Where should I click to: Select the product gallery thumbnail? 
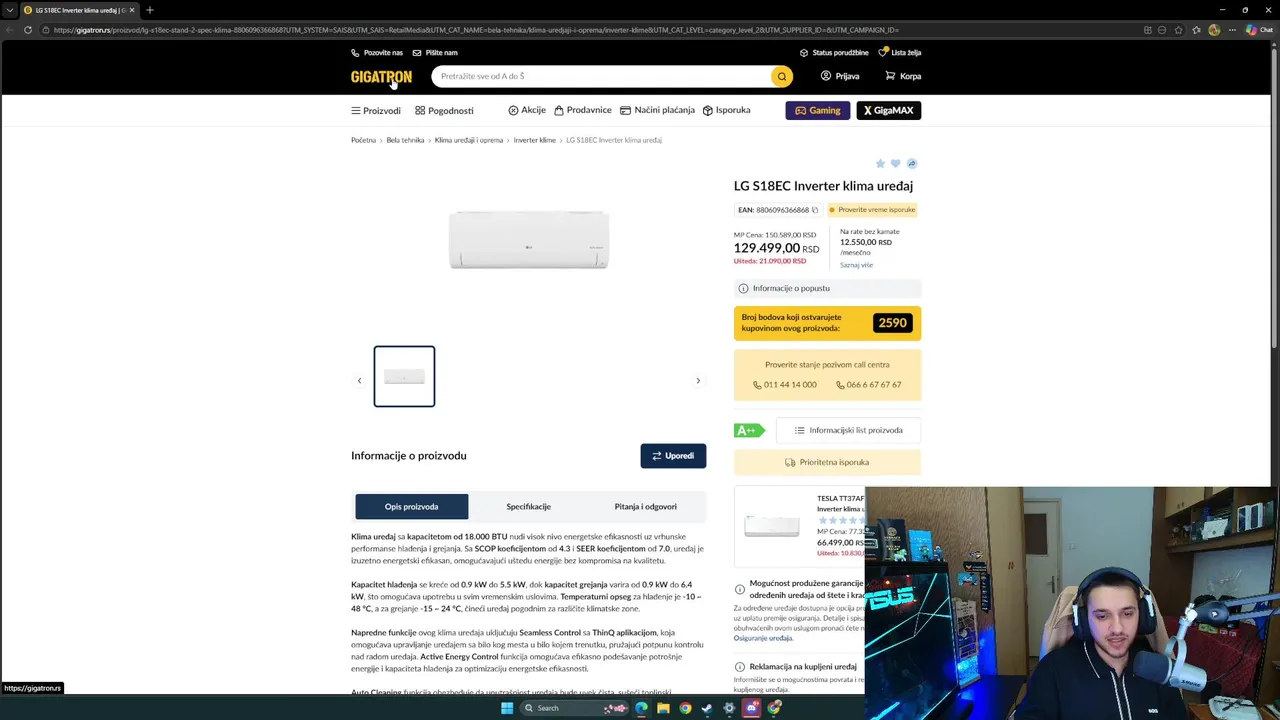coord(404,376)
